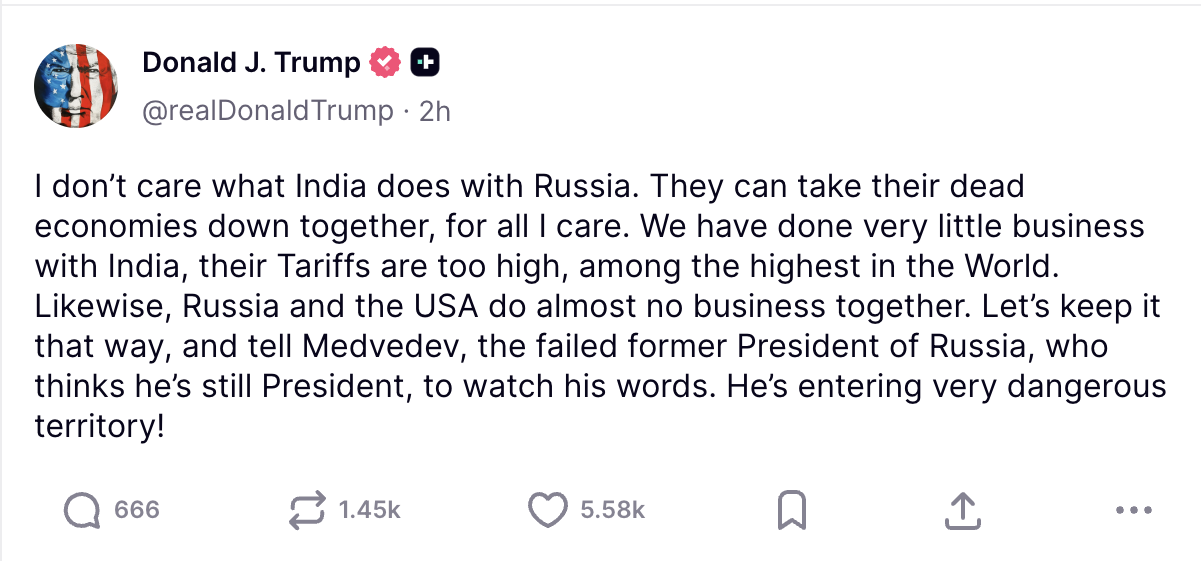The width and height of the screenshot is (1201, 561).
Task: Toggle the heart like button
Action: (x=546, y=511)
